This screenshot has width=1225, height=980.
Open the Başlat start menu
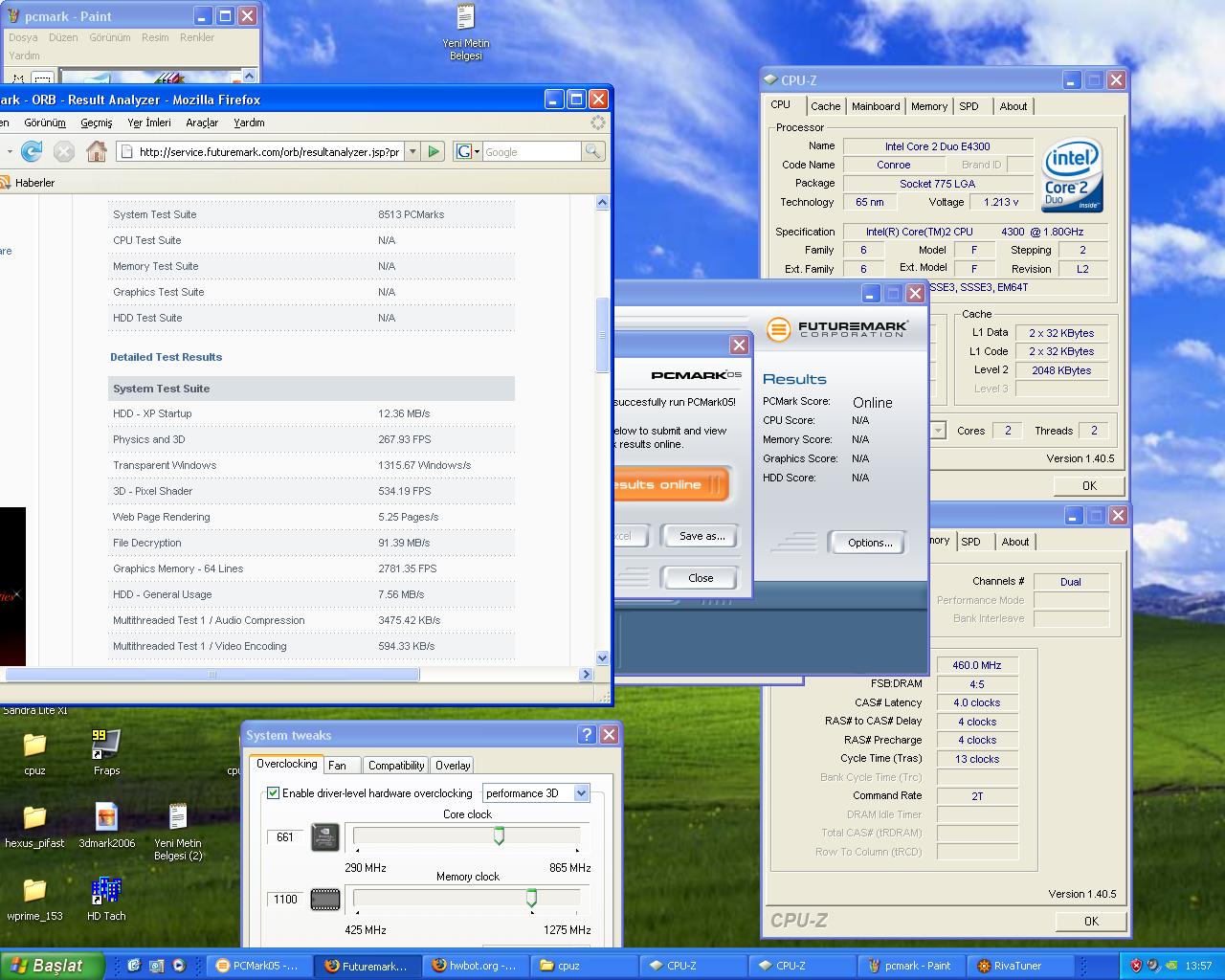(x=52, y=966)
